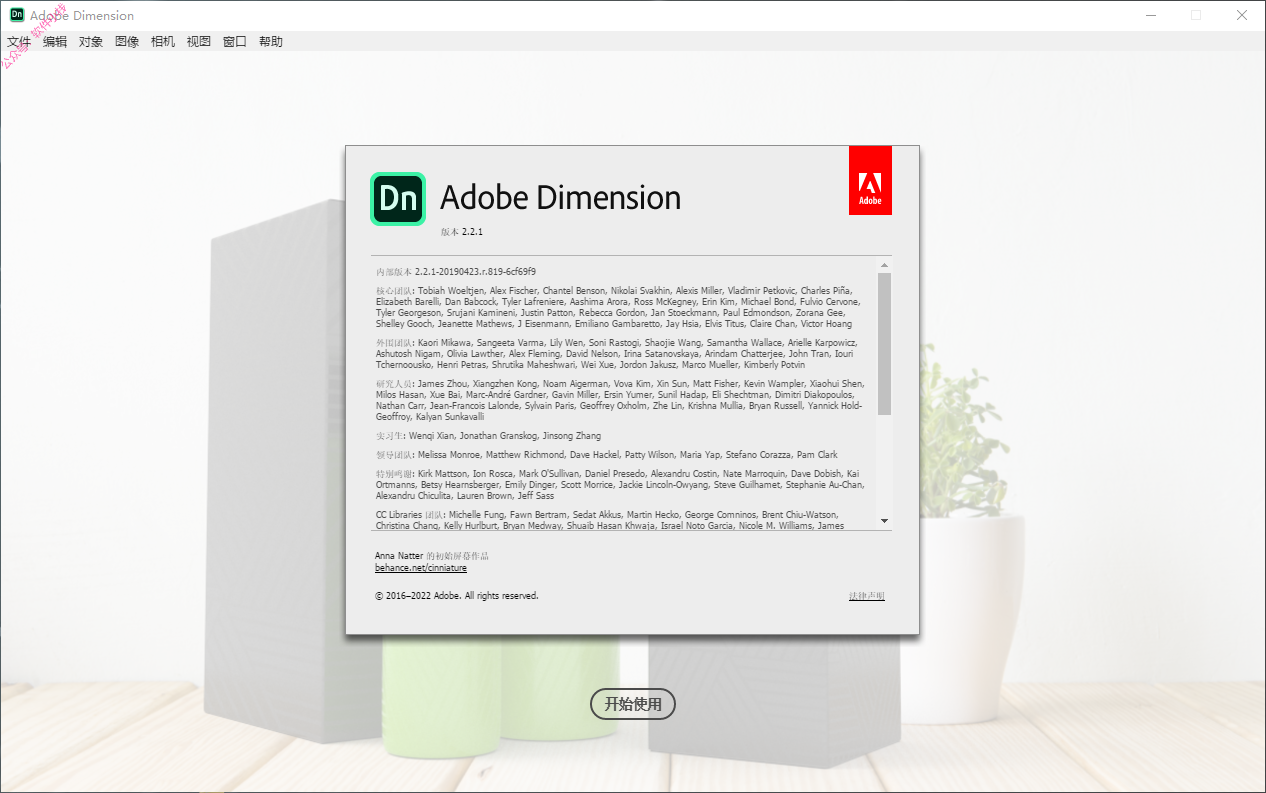The height and width of the screenshot is (793, 1266).
Task: Close the Adobe Dimension window
Action: [x=1242, y=15]
